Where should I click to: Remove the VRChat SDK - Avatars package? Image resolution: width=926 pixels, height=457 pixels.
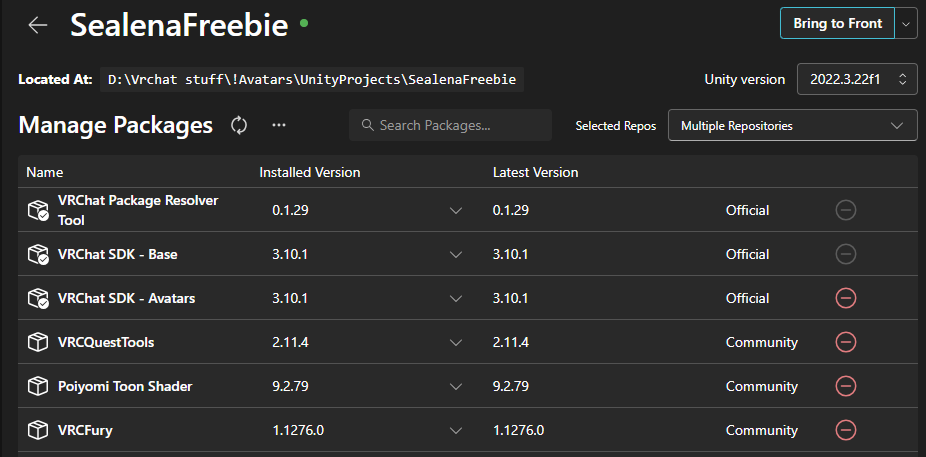click(845, 298)
